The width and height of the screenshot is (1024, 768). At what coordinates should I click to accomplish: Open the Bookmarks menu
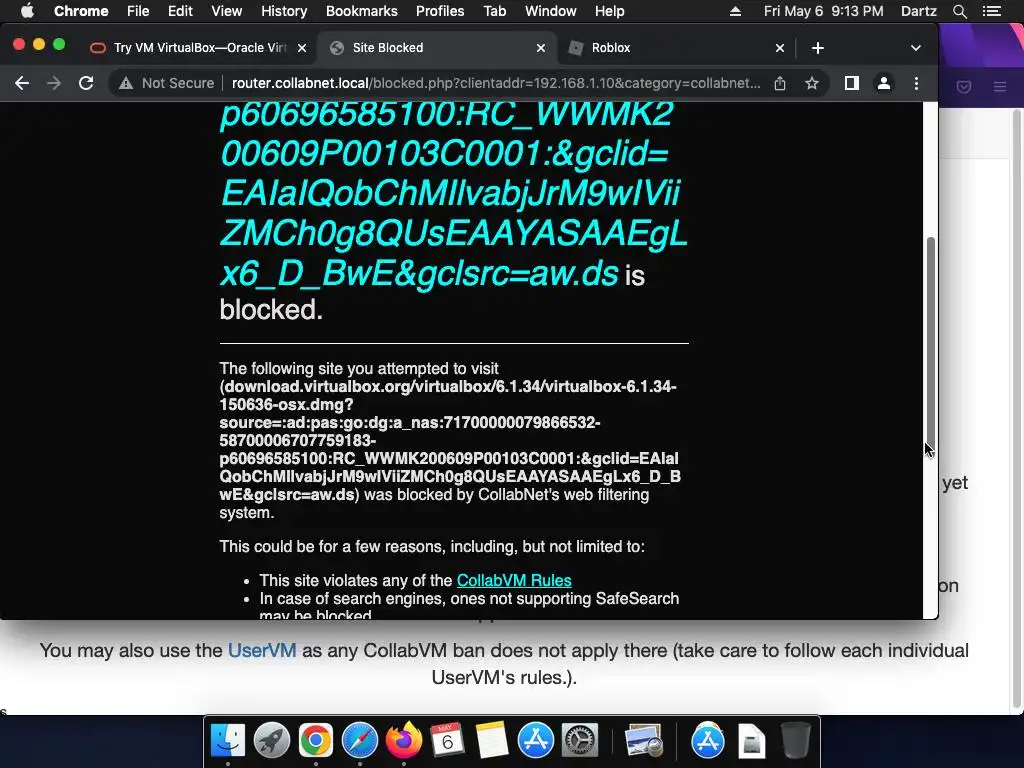point(362,11)
